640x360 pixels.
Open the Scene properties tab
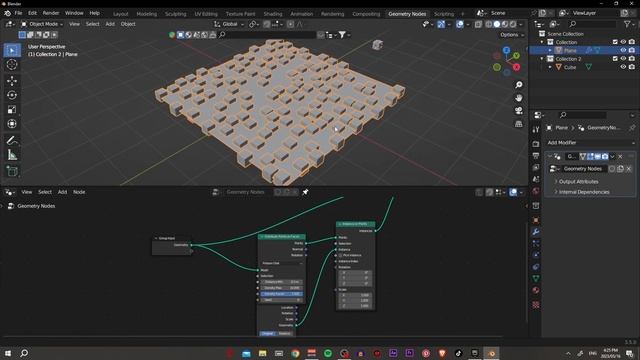[536, 179]
